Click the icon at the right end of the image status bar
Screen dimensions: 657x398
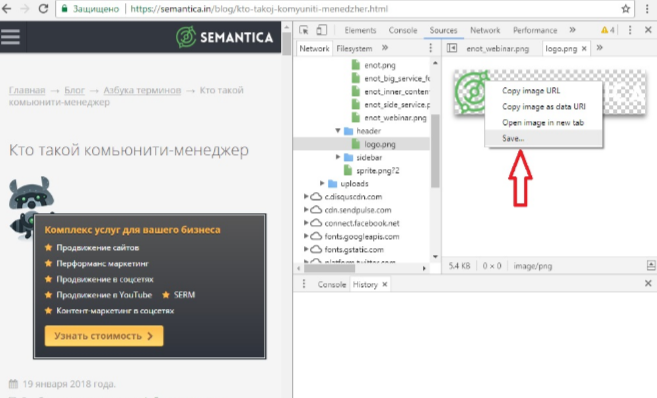tap(650, 265)
